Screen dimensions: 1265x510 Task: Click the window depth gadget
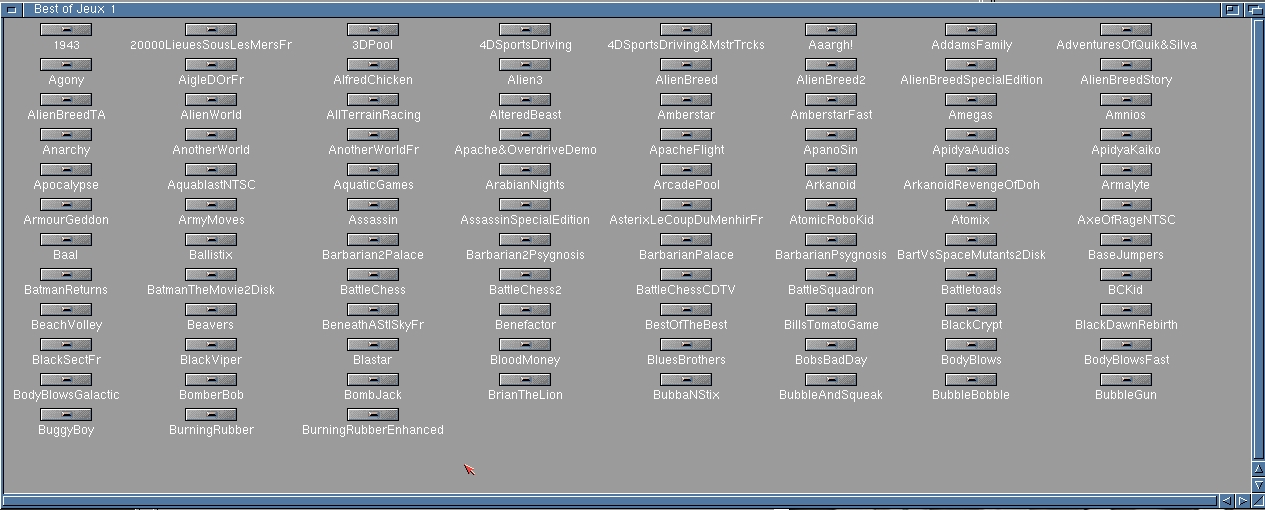pyautogui.click(x=1254, y=8)
